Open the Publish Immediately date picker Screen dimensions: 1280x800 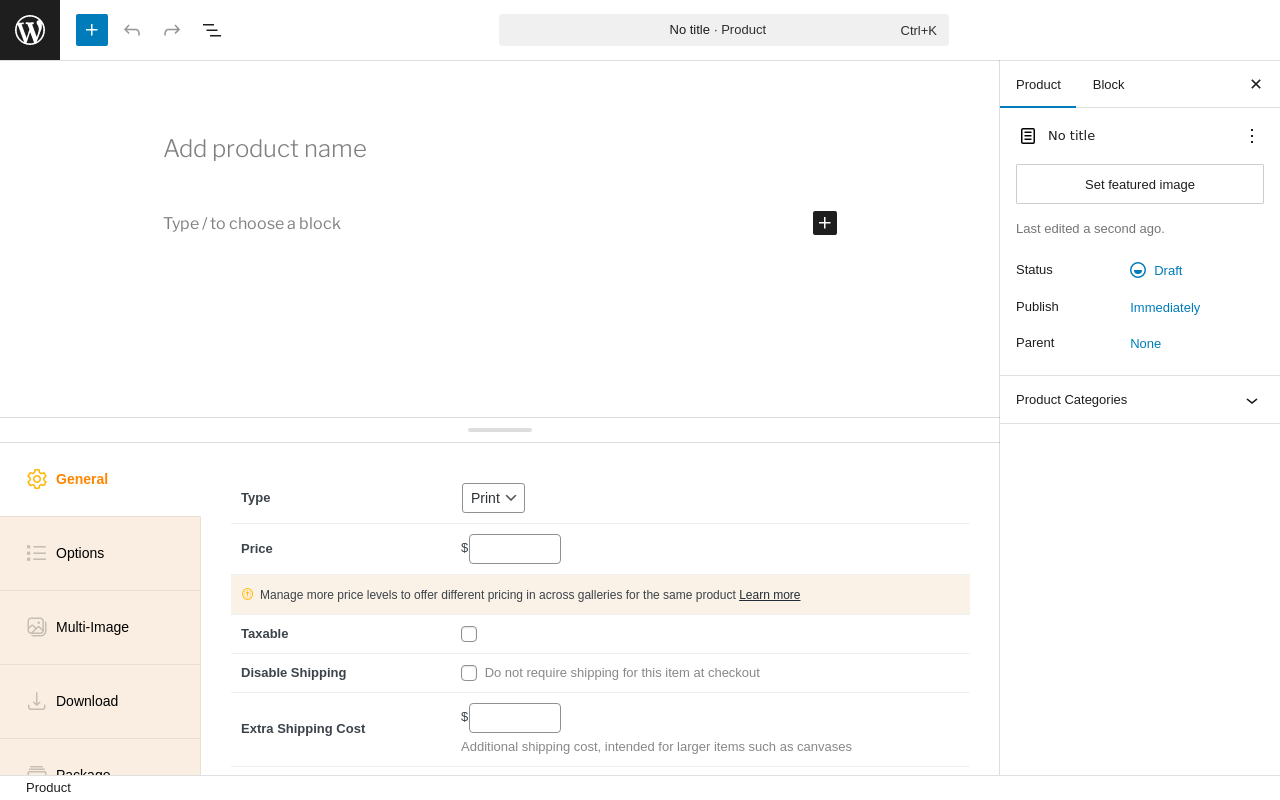click(1165, 307)
